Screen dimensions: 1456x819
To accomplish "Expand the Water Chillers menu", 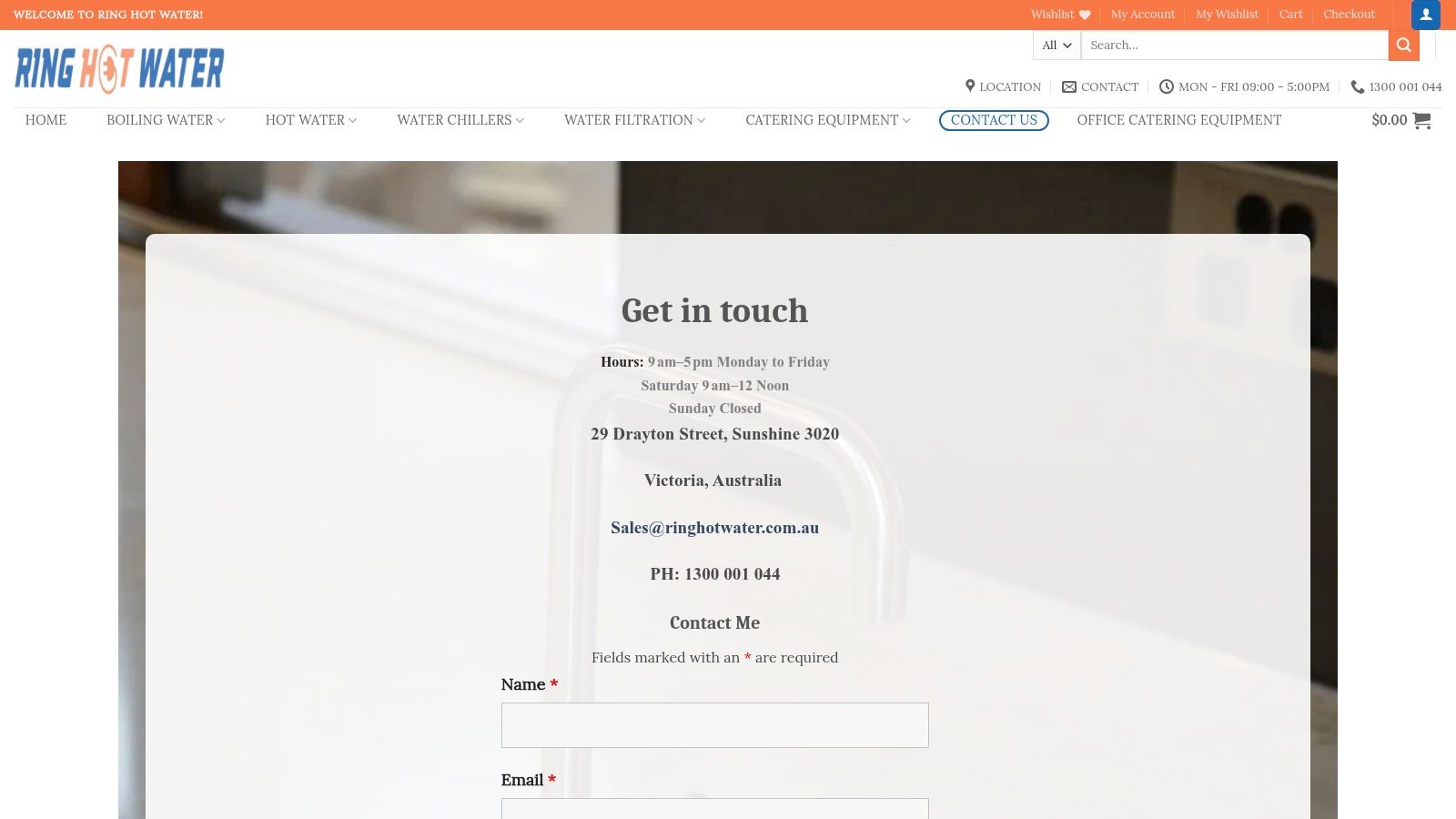I will pos(460,120).
